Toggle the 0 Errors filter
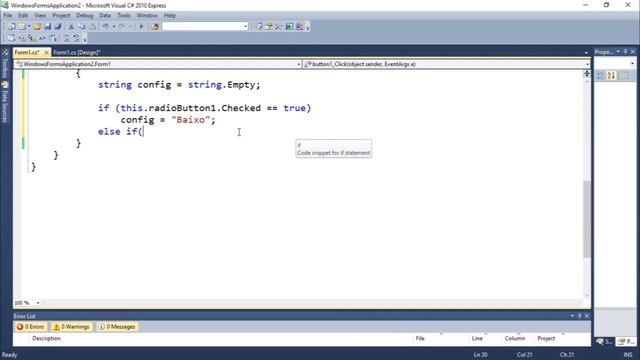The height and width of the screenshot is (360, 640). point(31,327)
